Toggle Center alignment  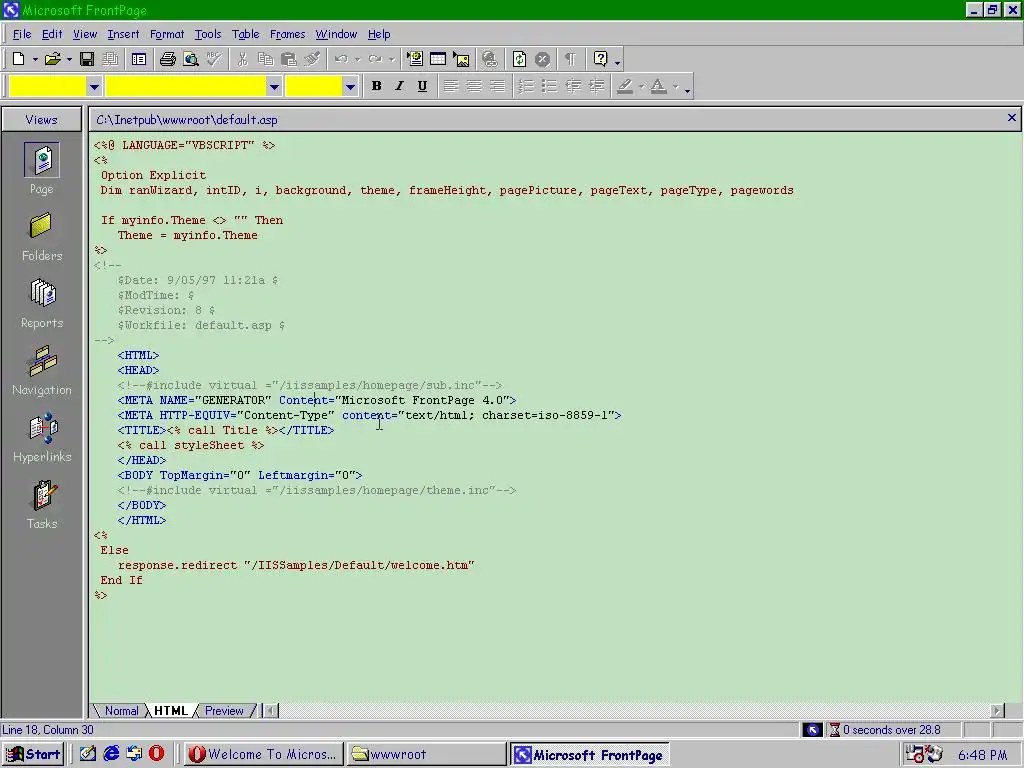(474, 86)
